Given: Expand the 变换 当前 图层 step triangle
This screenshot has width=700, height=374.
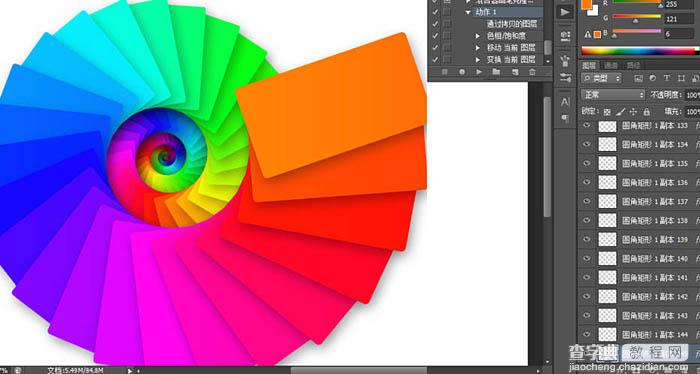Looking at the screenshot, I should pos(478,59).
